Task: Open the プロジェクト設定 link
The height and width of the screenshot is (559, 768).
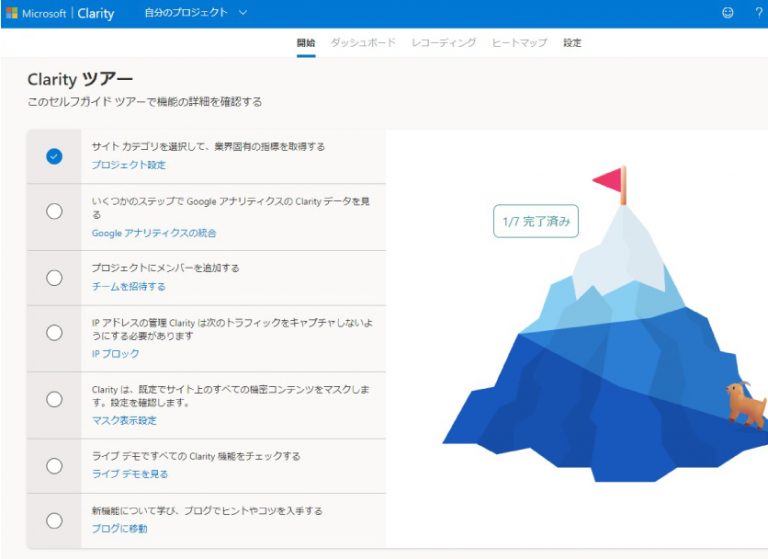Action: 129,165
